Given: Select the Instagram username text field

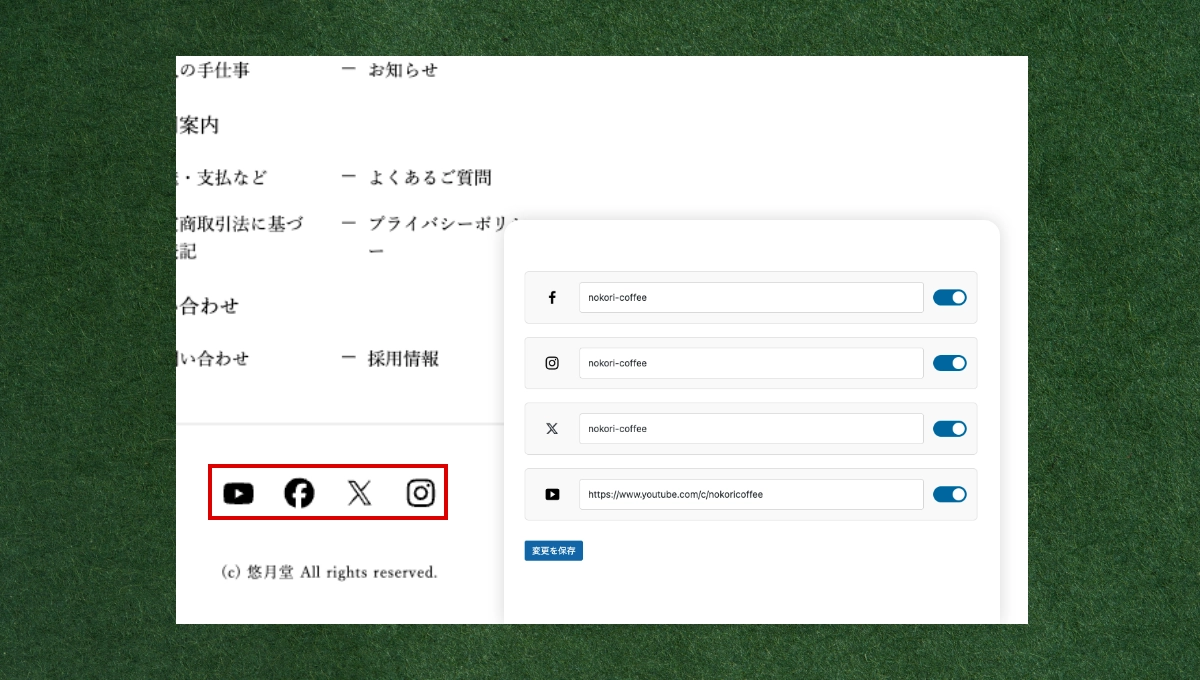Looking at the screenshot, I should (x=750, y=363).
